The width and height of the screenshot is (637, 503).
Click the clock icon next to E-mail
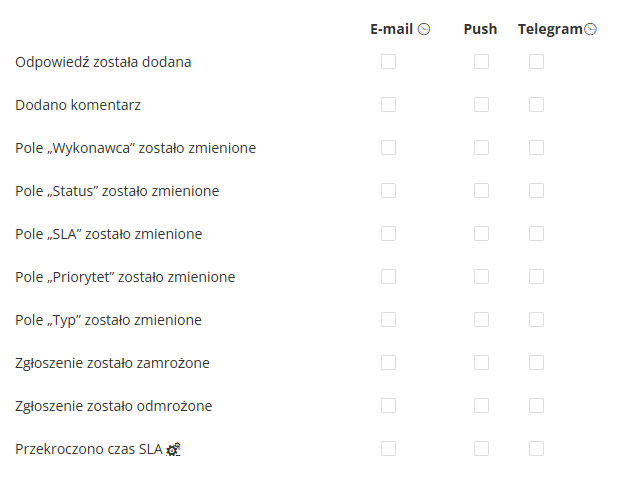point(424,29)
